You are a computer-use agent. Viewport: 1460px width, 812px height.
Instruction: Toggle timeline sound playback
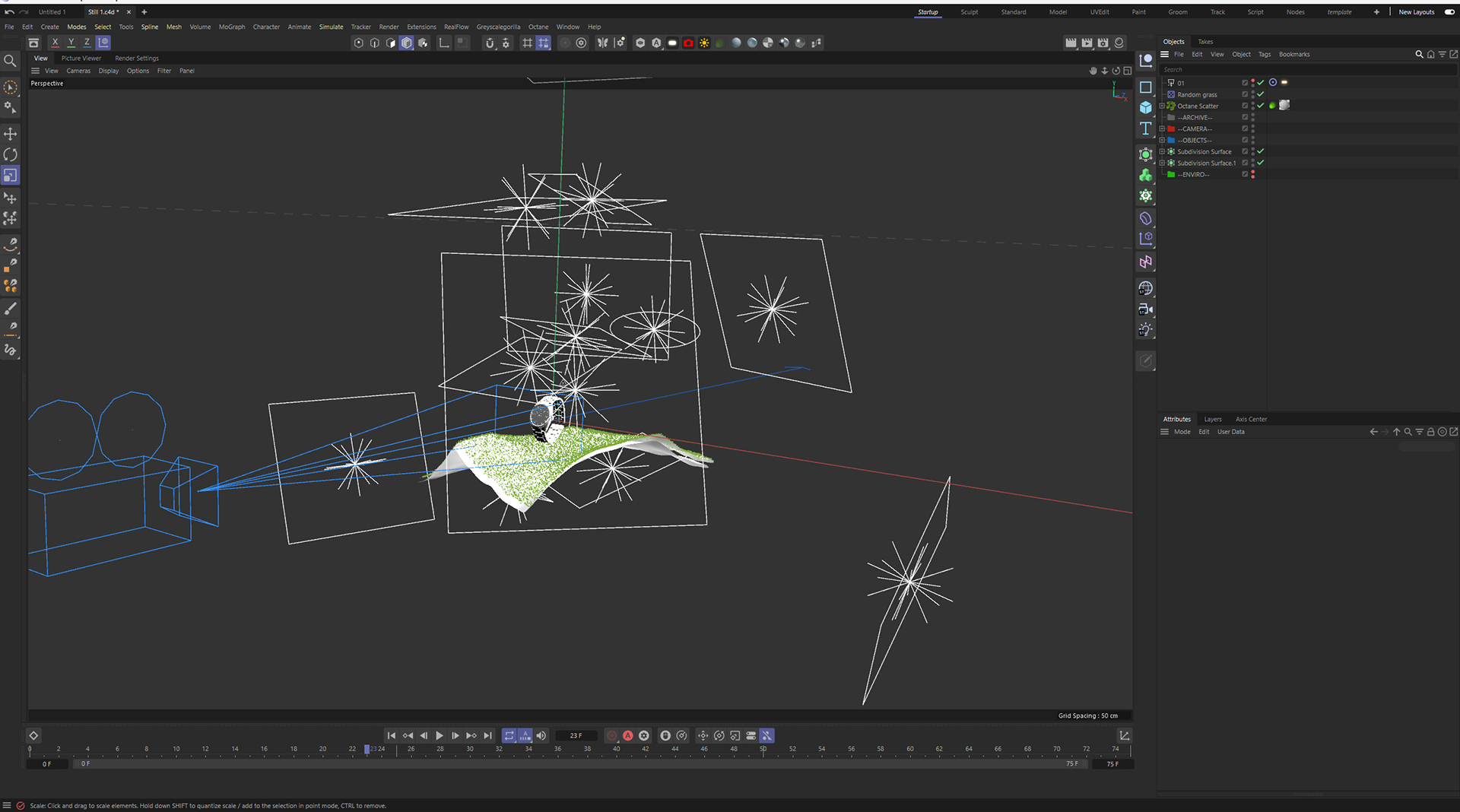point(541,736)
